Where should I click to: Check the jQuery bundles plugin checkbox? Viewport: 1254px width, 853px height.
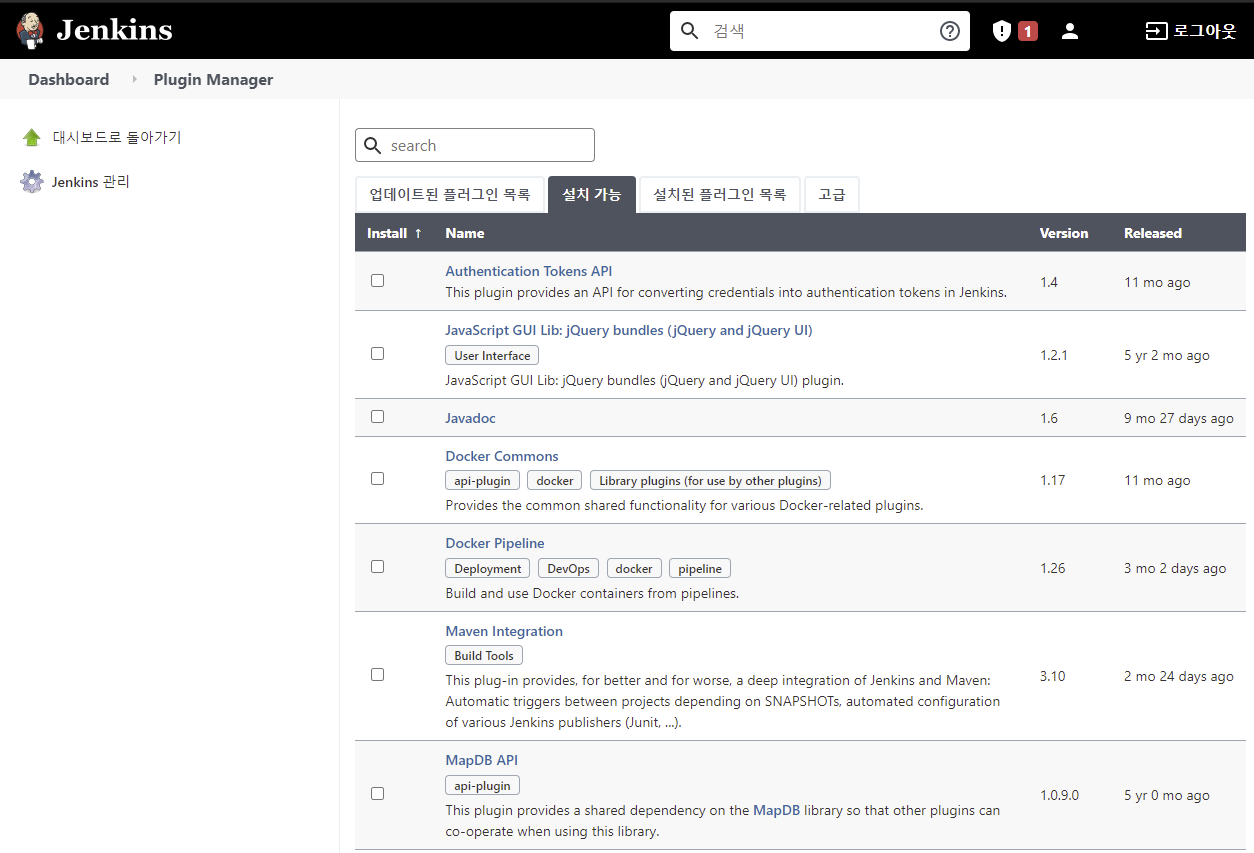[x=377, y=354]
